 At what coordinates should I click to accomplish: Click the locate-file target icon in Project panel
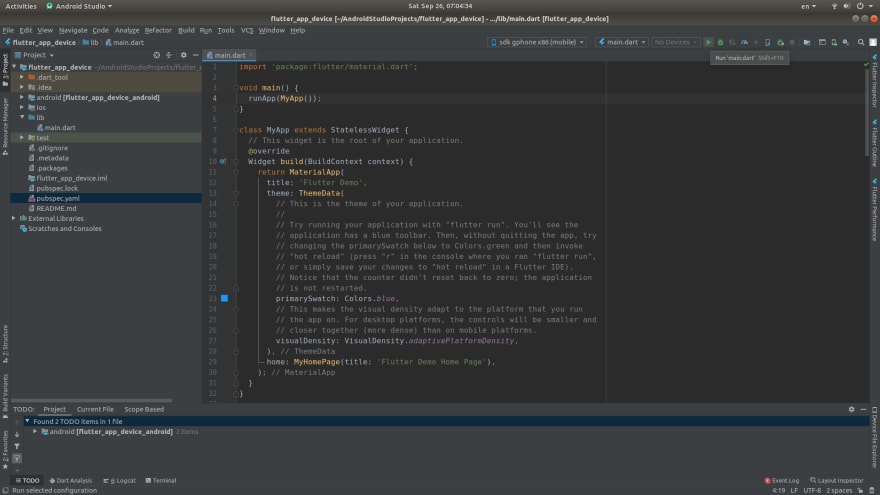coord(157,55)
